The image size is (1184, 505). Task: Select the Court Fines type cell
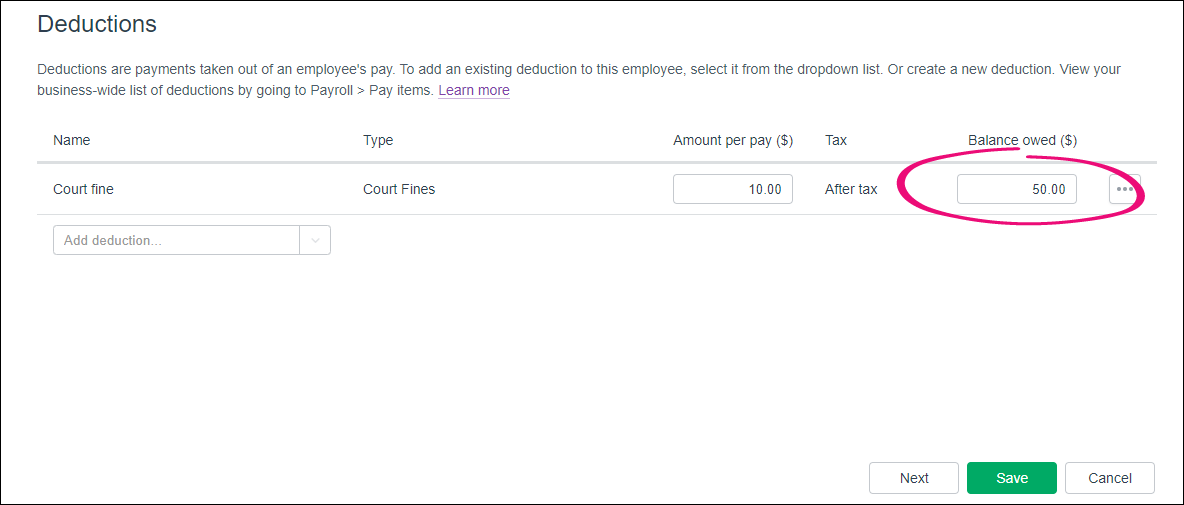(399, 189)
